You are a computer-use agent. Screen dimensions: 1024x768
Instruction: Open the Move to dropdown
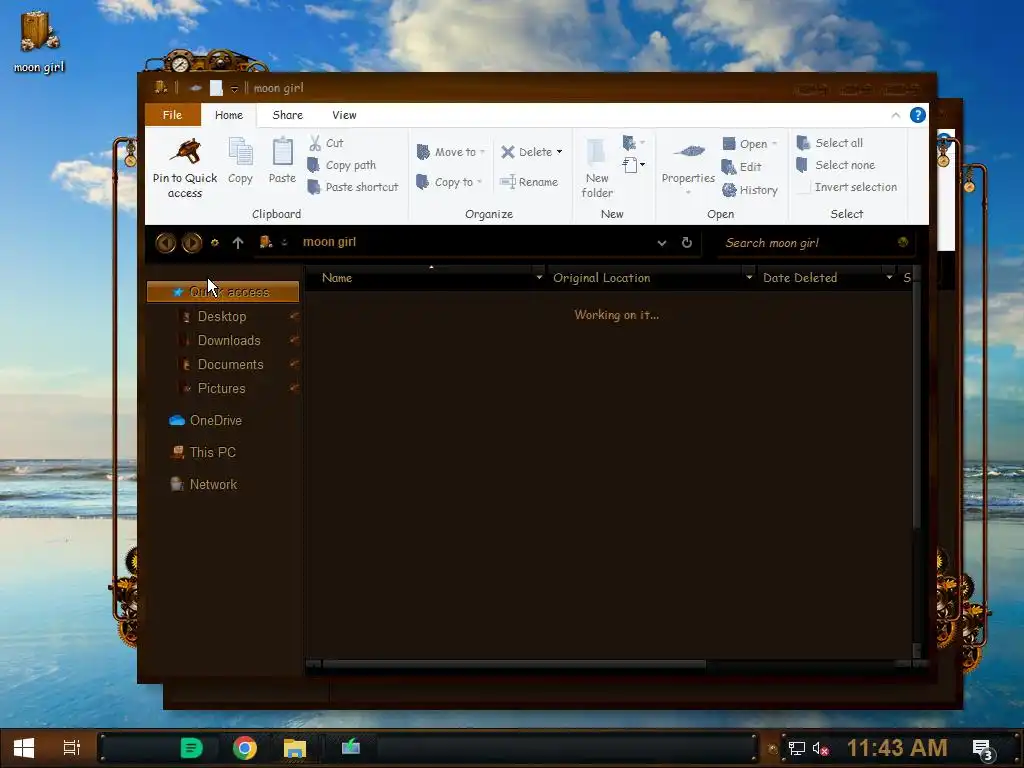451,152
